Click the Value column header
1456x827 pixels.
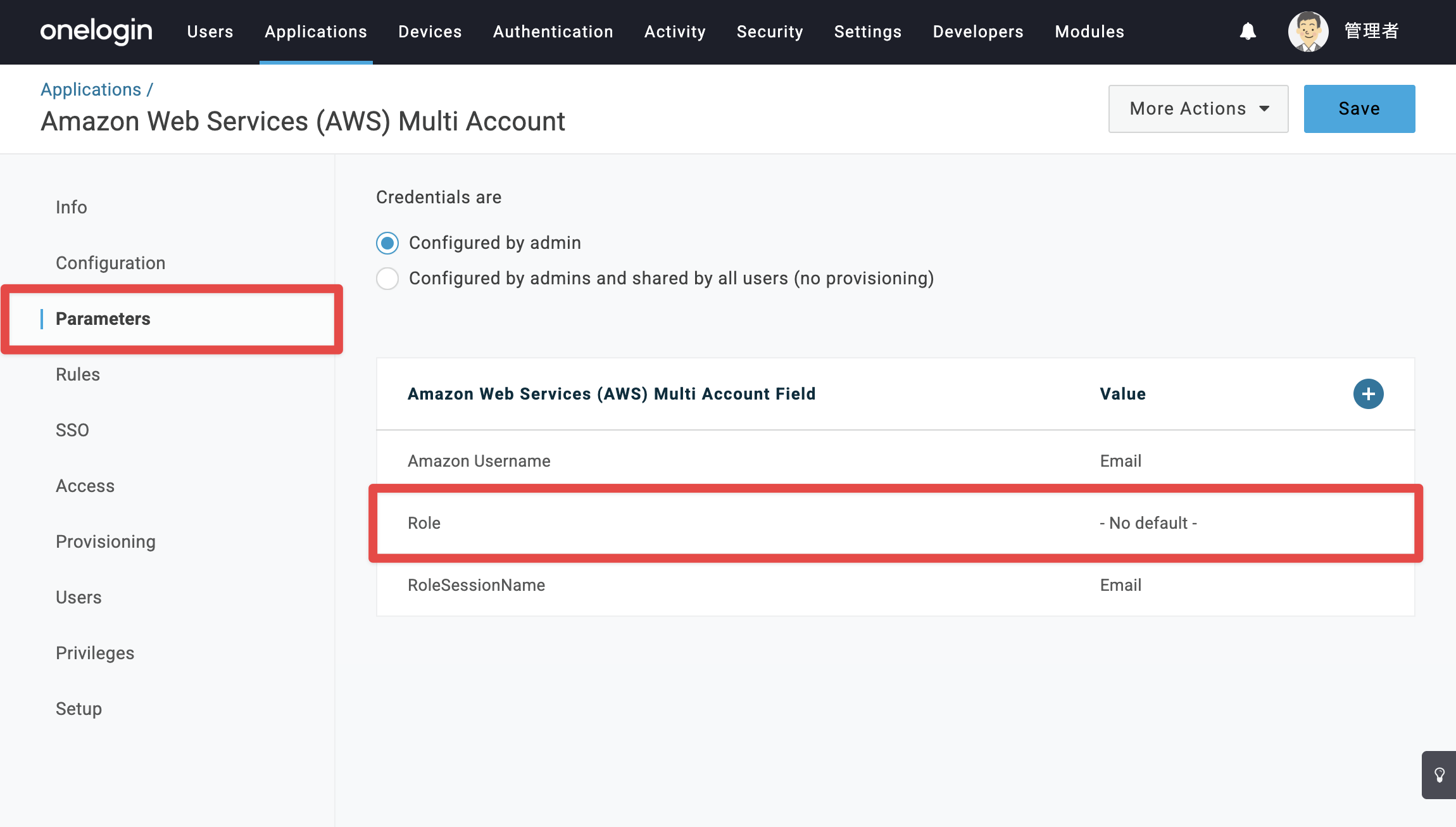[x=1122, y=394]
